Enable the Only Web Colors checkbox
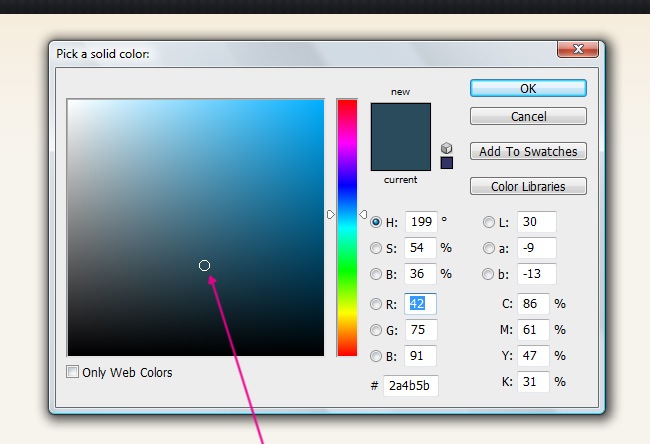The height and width of the screenshot is (444, 650). 73,371
